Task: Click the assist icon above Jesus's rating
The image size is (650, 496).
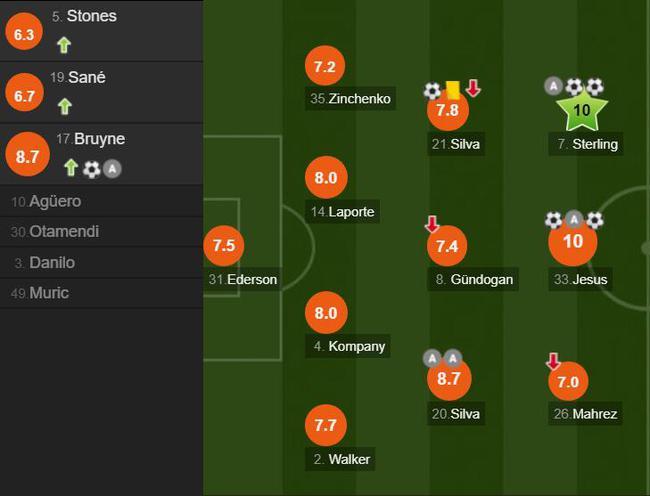Action: click(574, 220)
